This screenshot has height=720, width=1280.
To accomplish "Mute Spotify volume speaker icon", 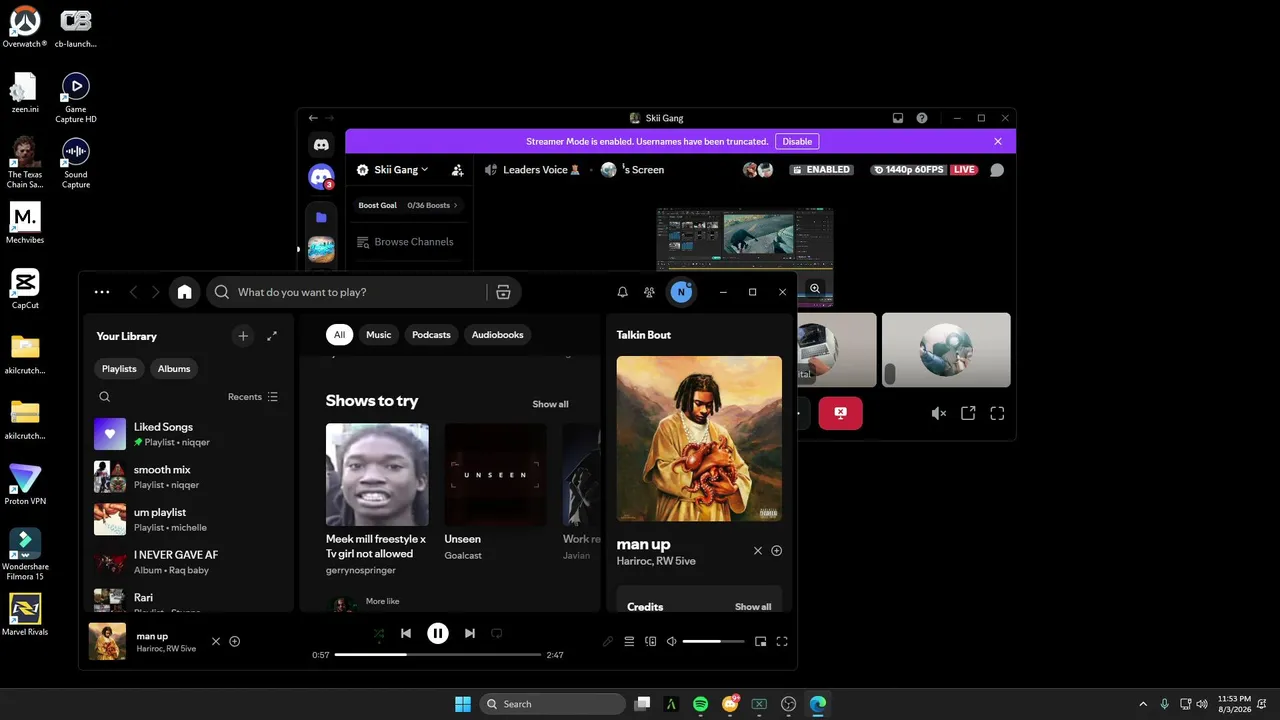I will (x=672, y=641).
